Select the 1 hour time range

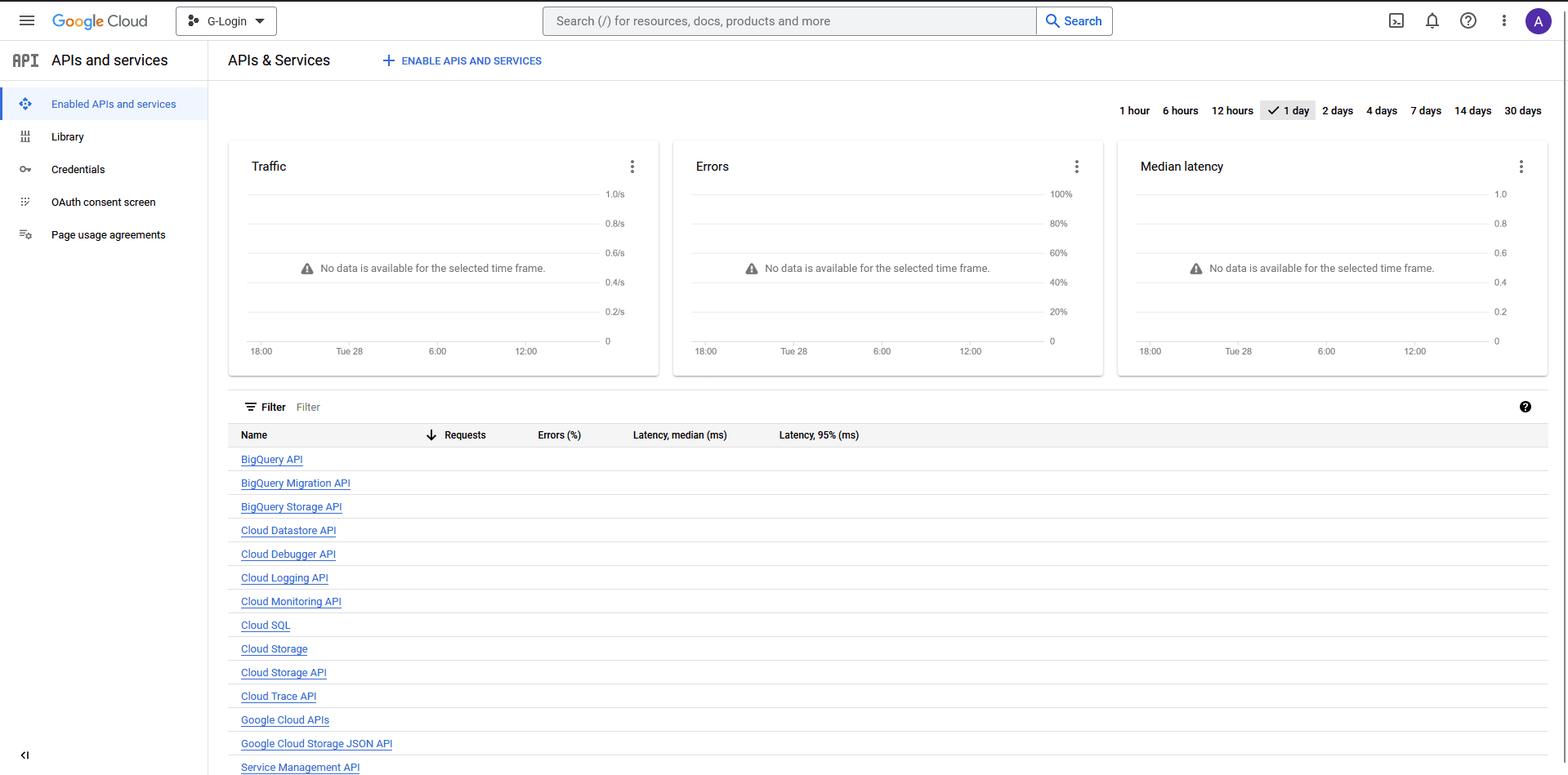pyautogui.click(x=1134, y=110)
